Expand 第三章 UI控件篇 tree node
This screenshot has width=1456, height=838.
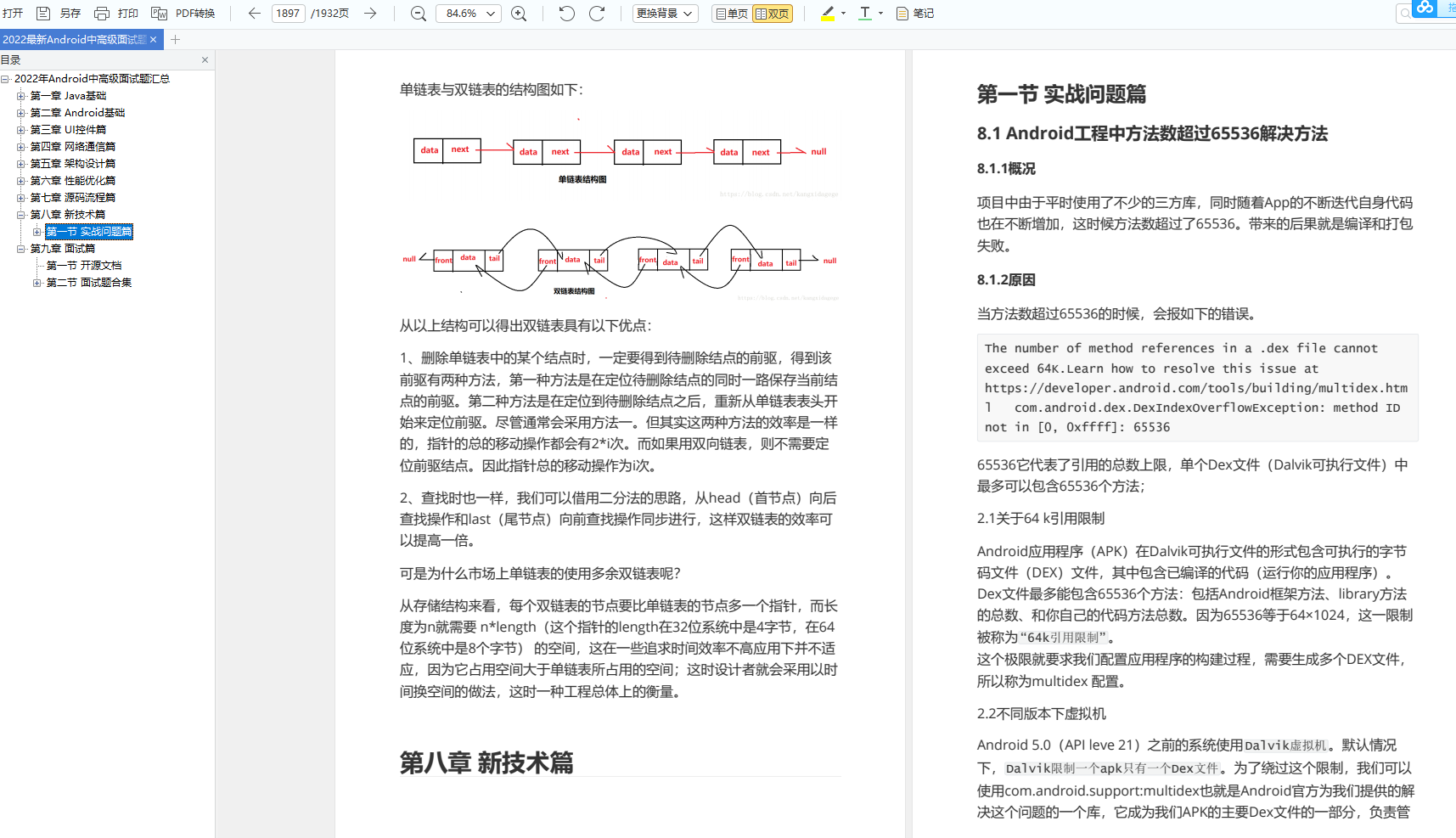[x=21, y=130]
